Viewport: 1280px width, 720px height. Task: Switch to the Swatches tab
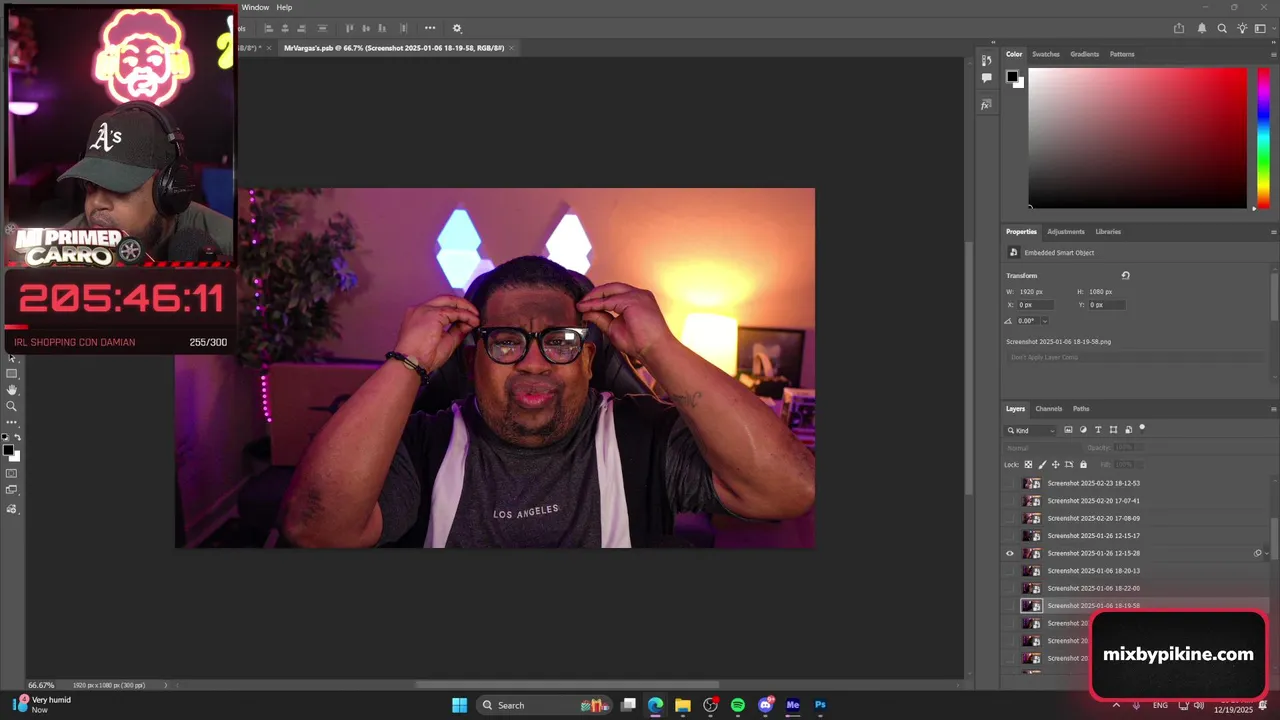pyautogui.click(x=1045, y=54)
